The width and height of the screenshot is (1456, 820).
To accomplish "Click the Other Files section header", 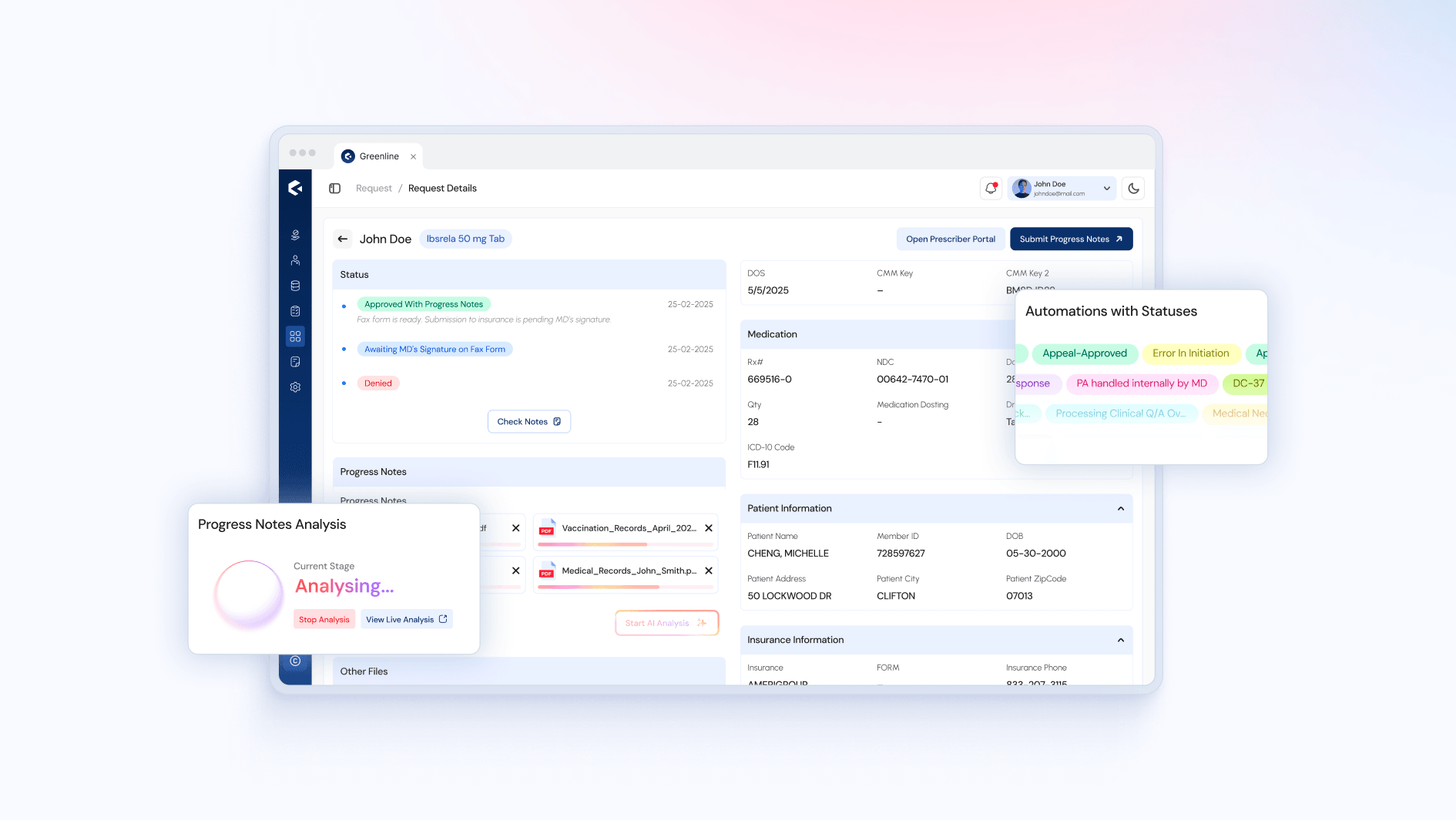I will click(529, 671).
